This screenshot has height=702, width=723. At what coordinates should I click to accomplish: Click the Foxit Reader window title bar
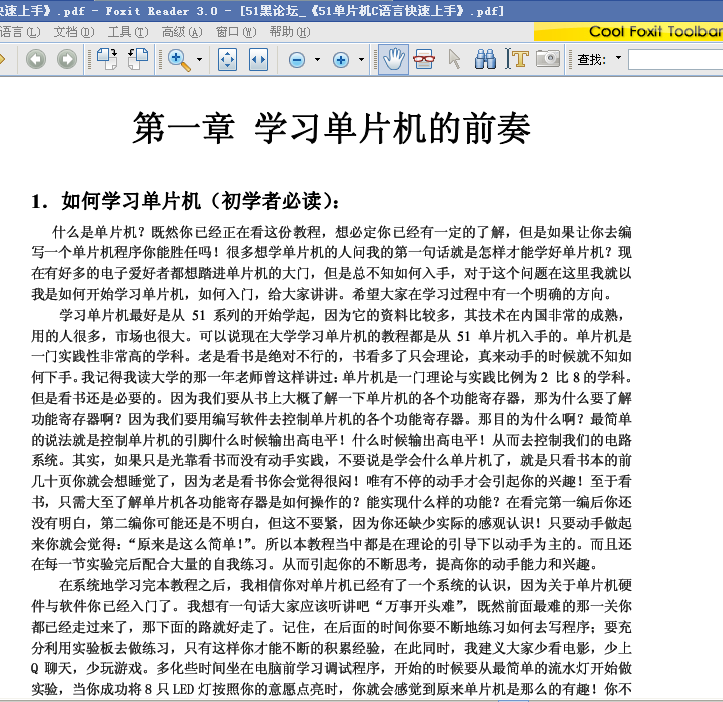(x=362, y=10)
